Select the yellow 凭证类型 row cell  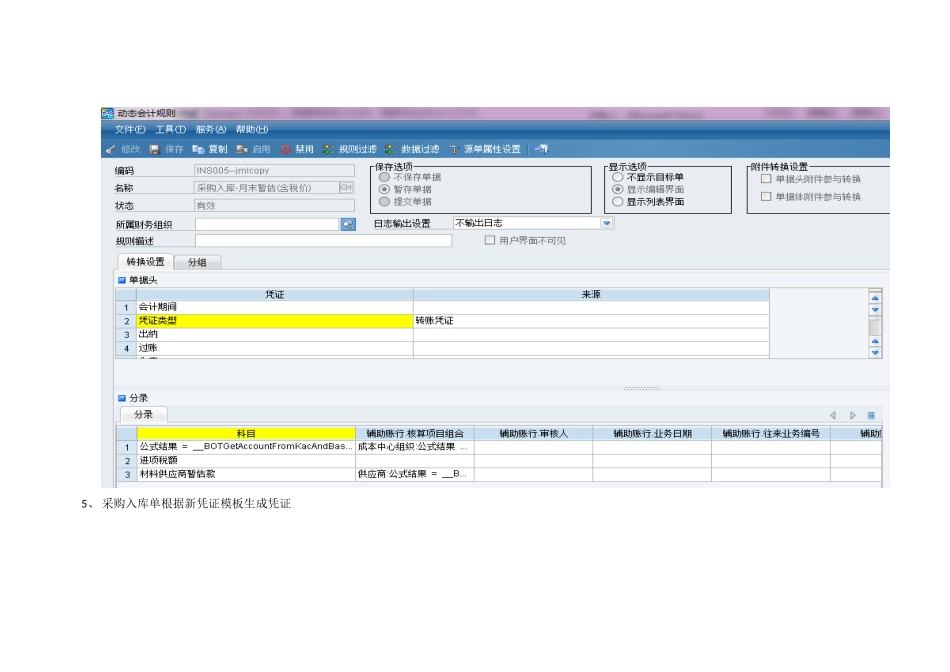pos(275,321)
